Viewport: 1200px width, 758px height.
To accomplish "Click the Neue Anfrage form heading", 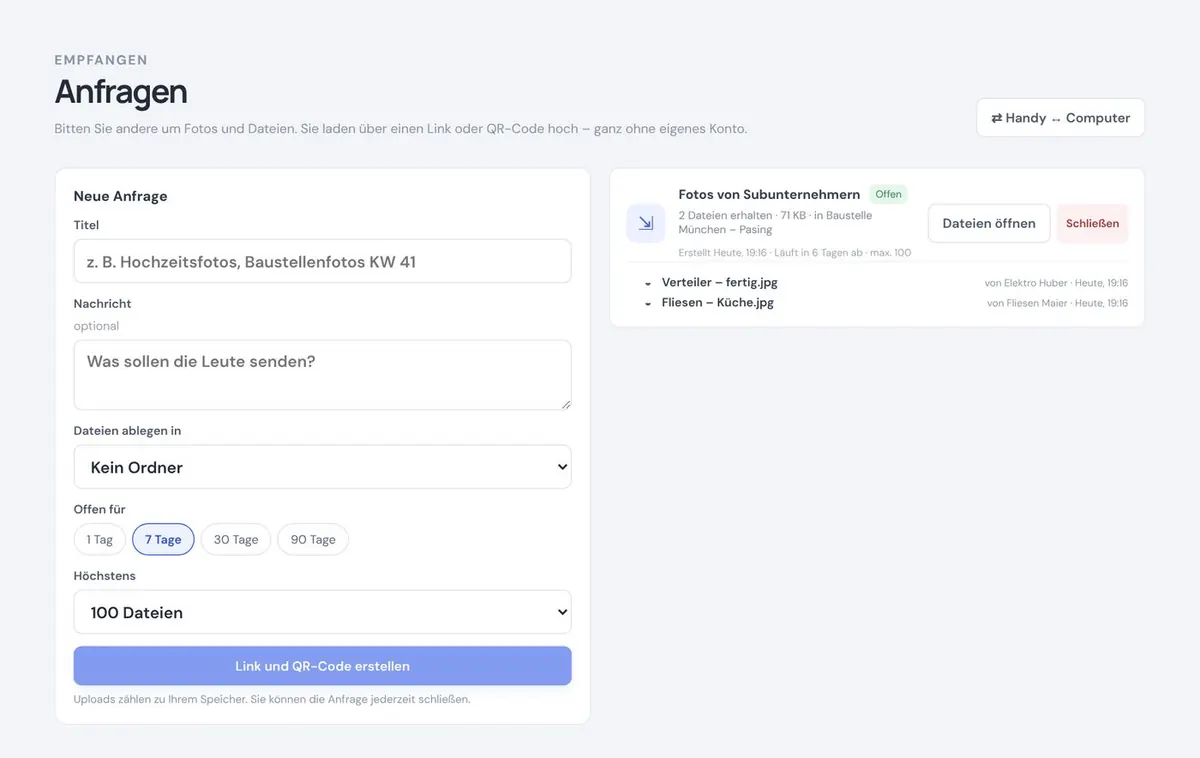I will (120, 196).
